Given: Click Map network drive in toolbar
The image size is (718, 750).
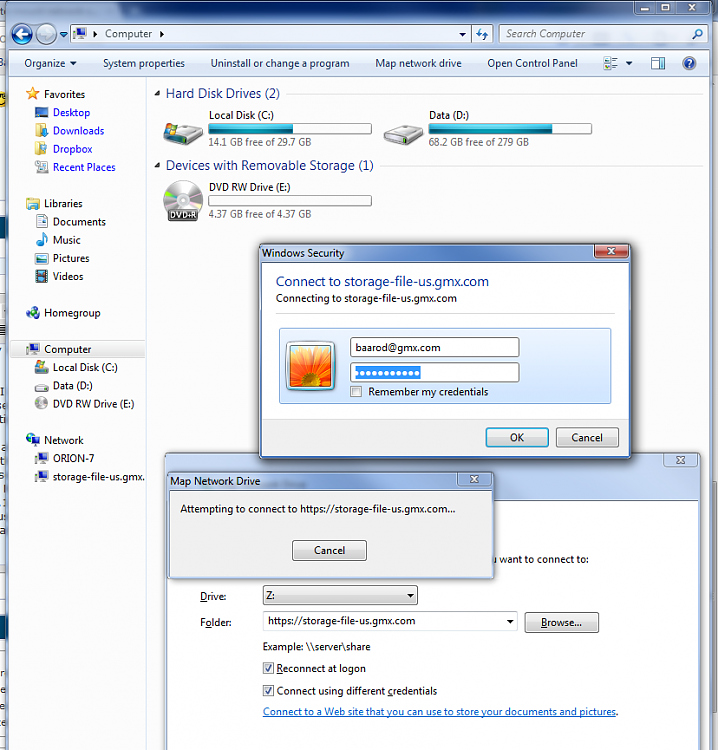Looking at the screenshot, I should 418,63.
